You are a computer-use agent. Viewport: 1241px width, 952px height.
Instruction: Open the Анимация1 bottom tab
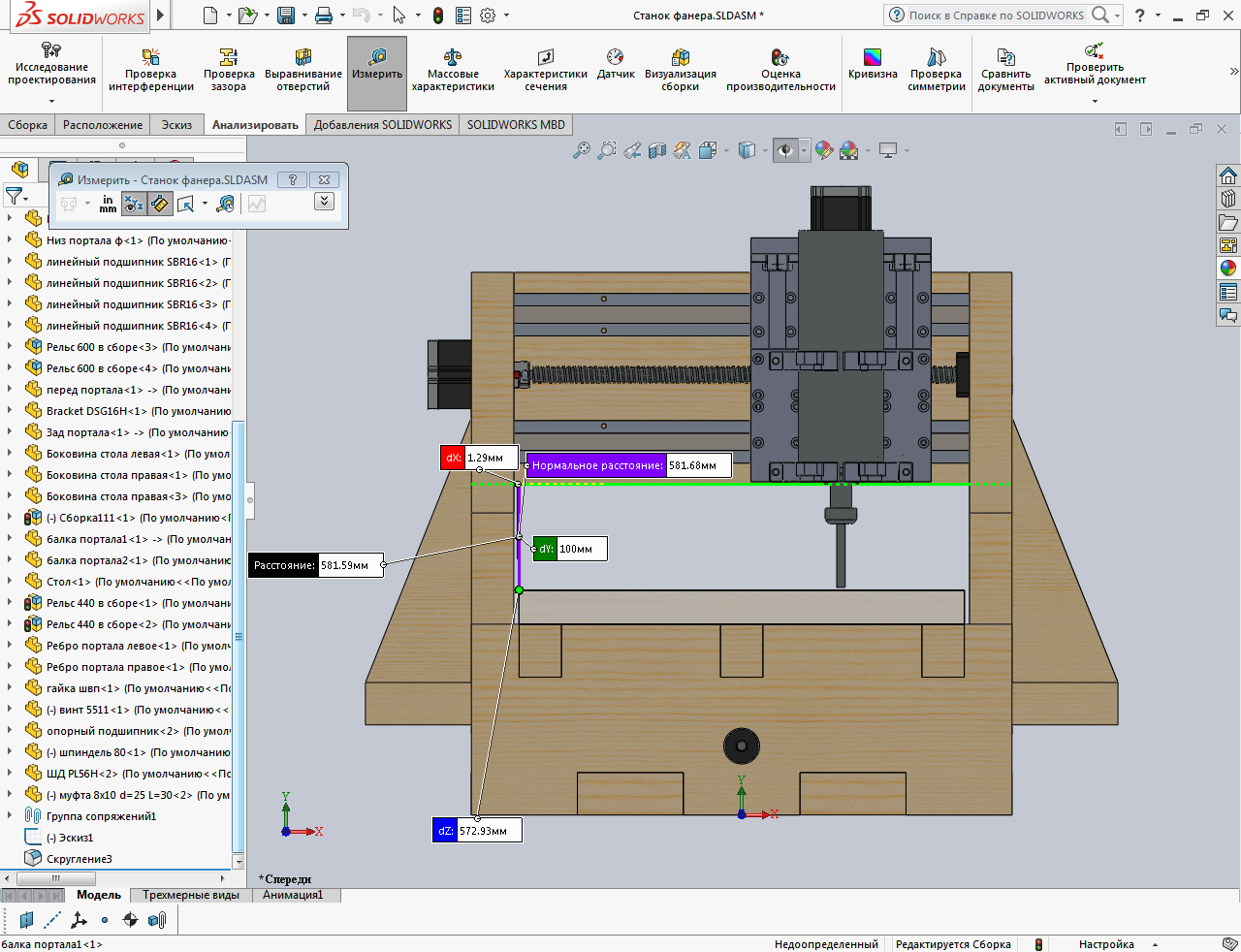[292, 895]
